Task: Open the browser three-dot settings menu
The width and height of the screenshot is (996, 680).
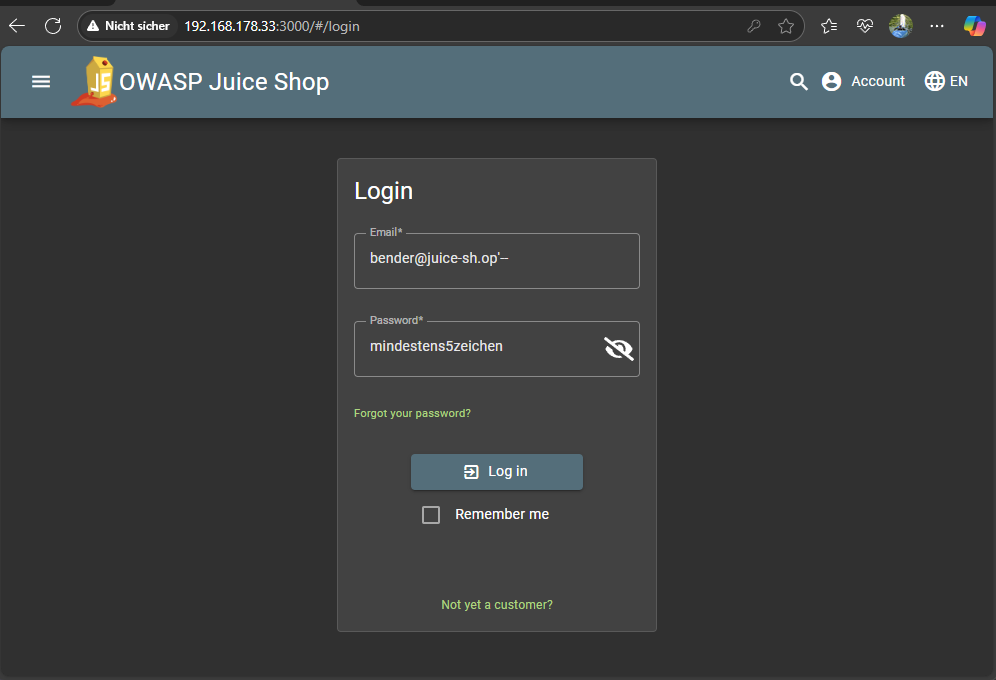Action: [936, 25]
